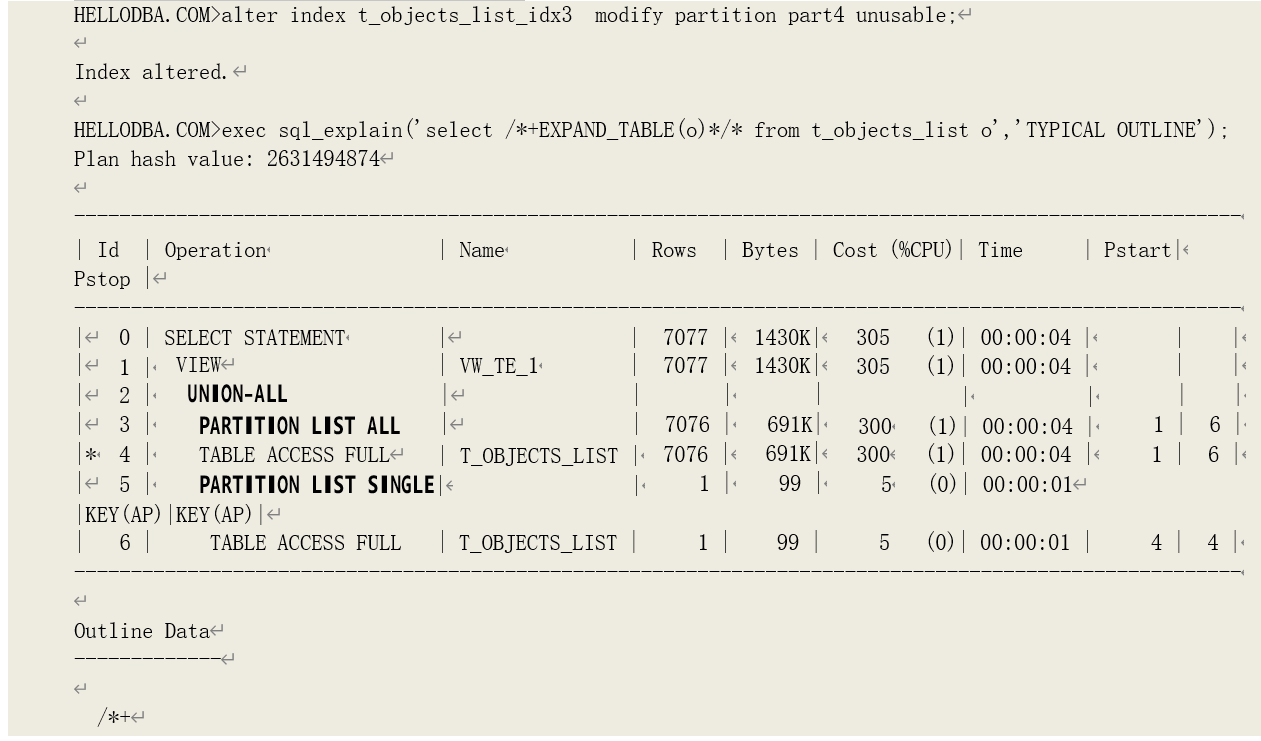Click 'TABLE ACCESS FULL' in plan row 6

coord(305,544)
